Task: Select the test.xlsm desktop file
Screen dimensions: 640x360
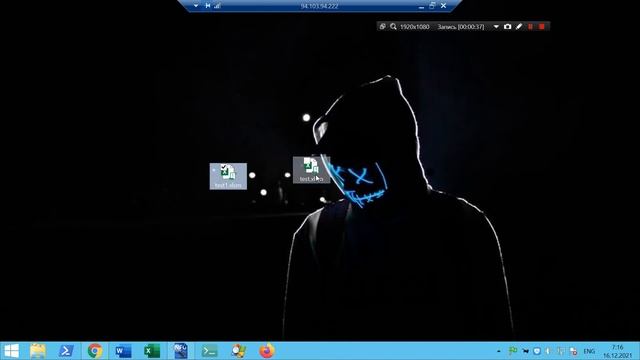Action: pyautogui.click(x=311, y=170)
